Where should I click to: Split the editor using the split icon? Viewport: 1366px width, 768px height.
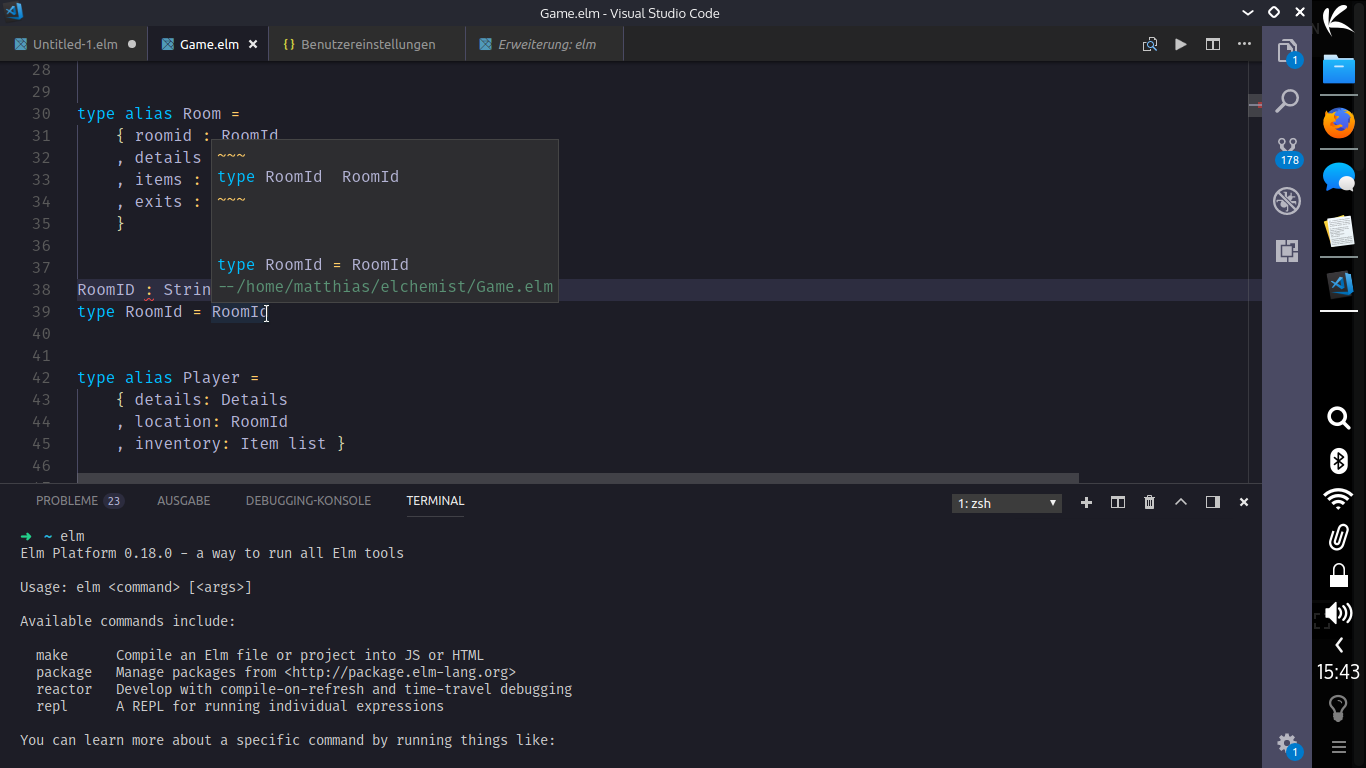click(x=1213, y=44)
